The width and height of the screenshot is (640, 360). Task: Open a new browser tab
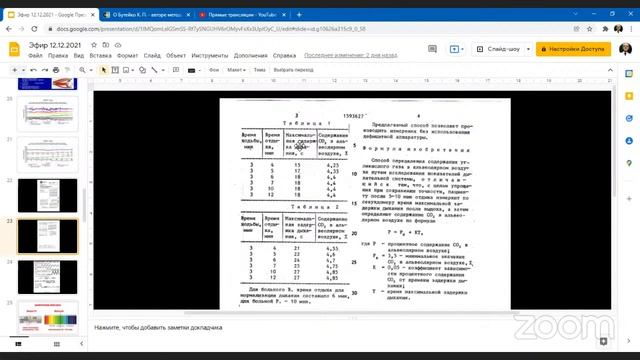click(x=299, y=15)
